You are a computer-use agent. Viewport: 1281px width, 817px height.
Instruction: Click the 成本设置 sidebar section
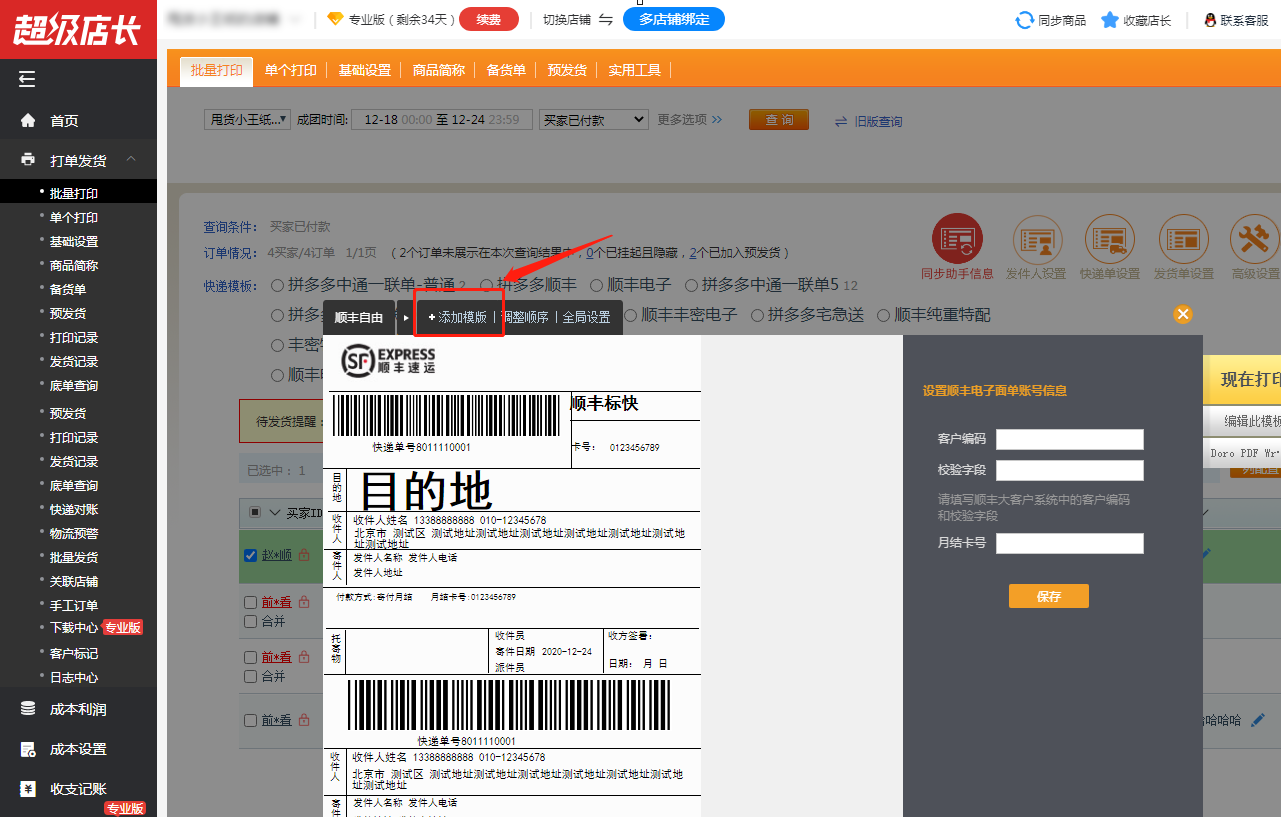pyautogui.click(x=78, y=749)
